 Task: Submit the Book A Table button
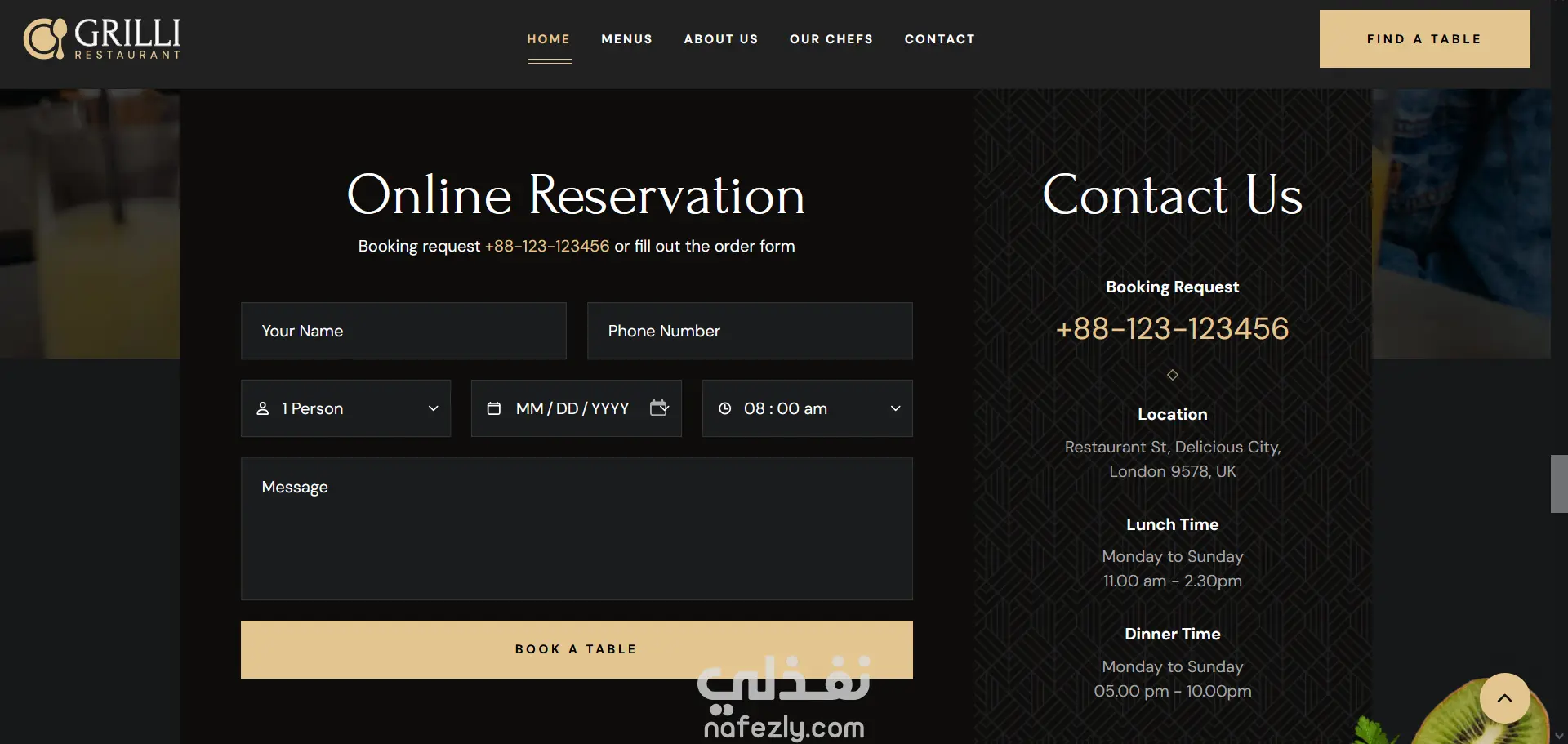577,649
